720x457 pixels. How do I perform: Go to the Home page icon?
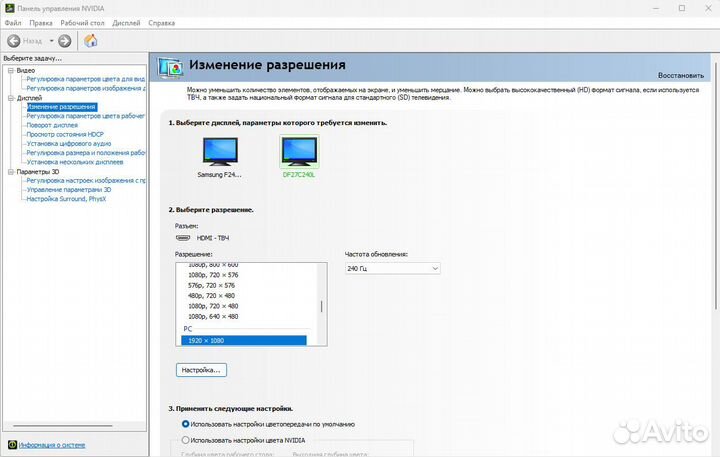point(91,41)
